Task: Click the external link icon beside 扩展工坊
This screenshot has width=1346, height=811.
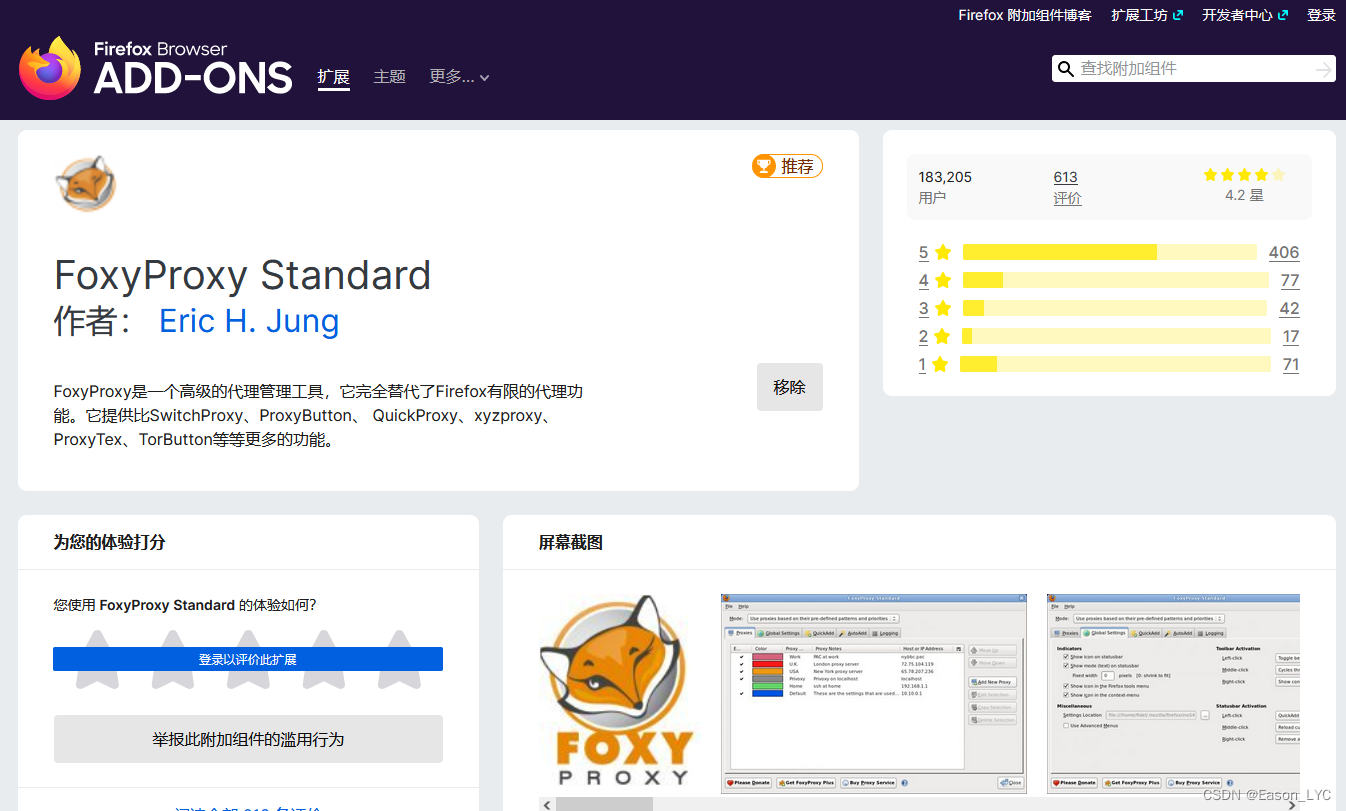Action: [1178, 15]
